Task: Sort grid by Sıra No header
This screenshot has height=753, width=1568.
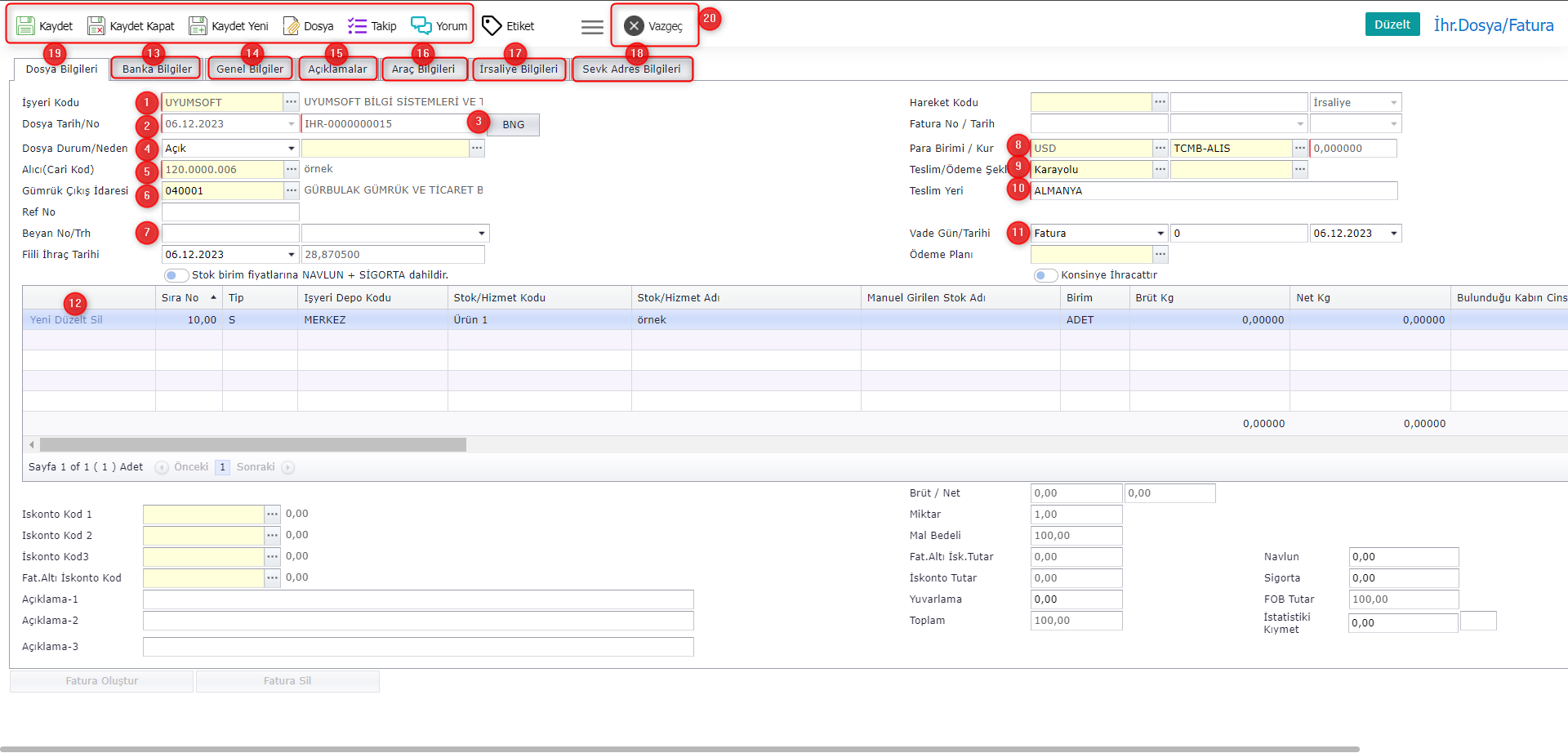Action: pos(189,298)
